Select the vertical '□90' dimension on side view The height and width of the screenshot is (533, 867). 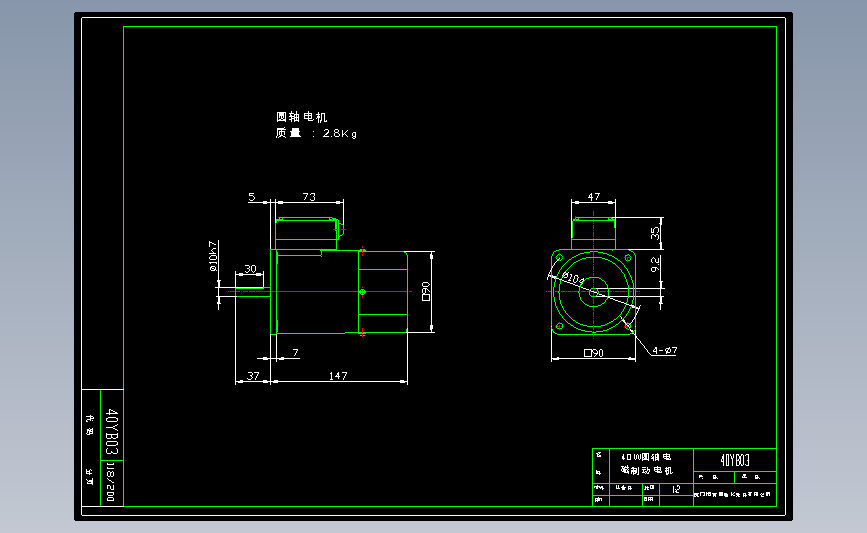(x=425, y=291)
